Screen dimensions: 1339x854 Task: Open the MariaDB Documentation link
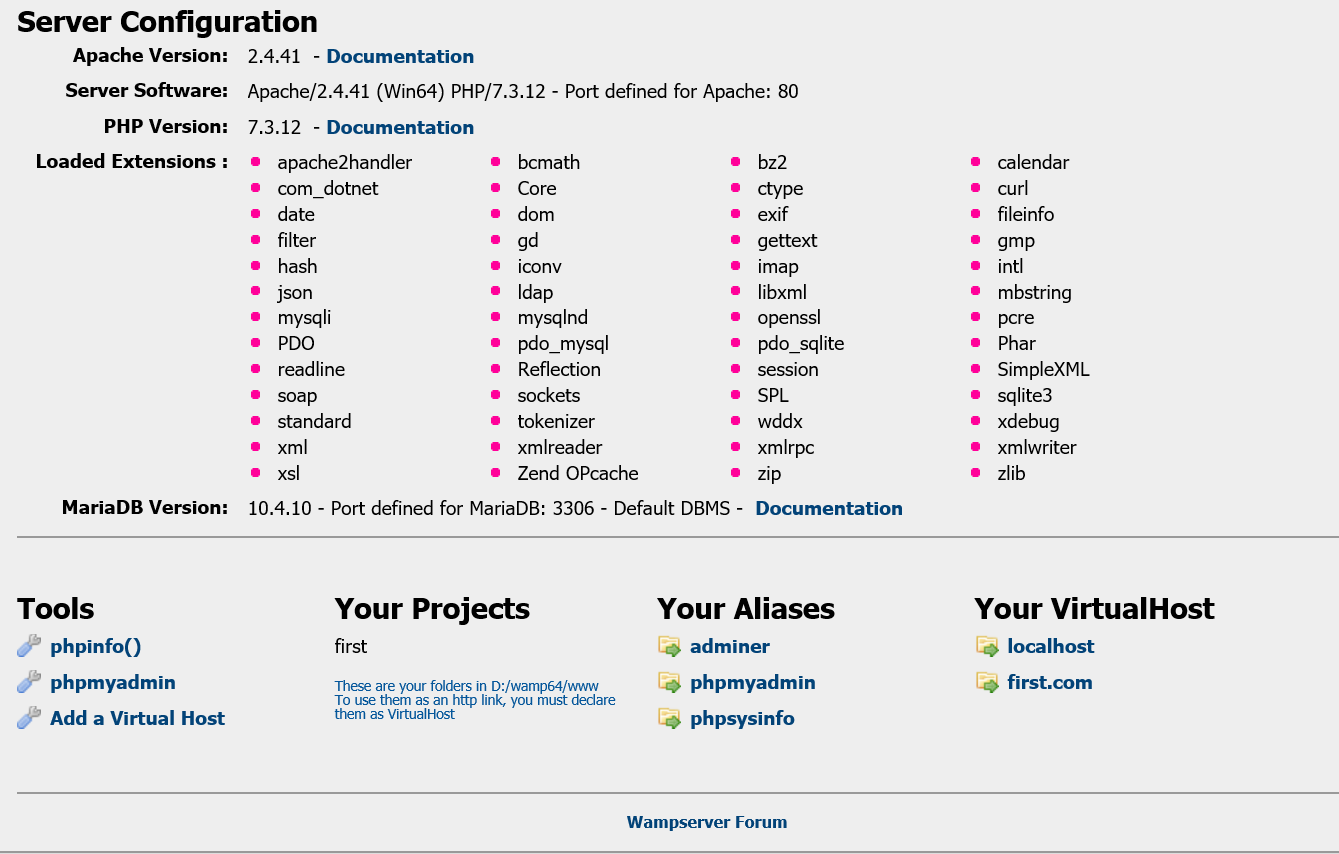click(x=828, y=508)
